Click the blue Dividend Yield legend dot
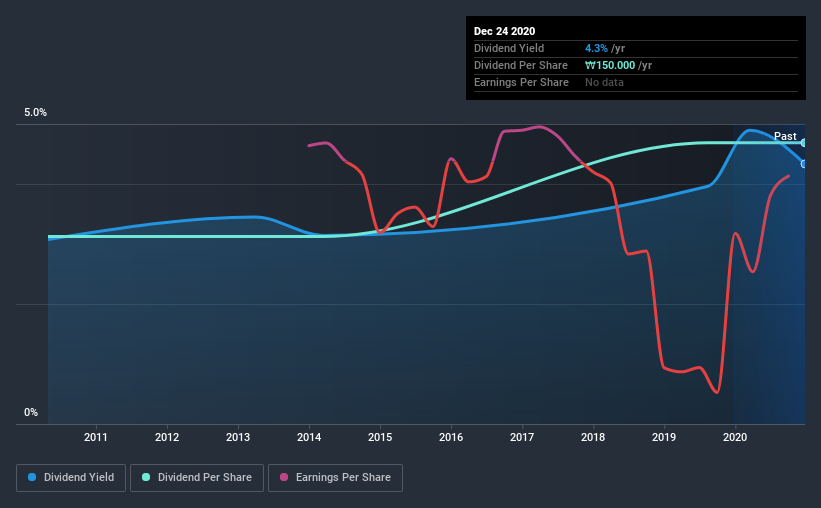Viewport: 821px width, 508px height. [x=32, y=477]
